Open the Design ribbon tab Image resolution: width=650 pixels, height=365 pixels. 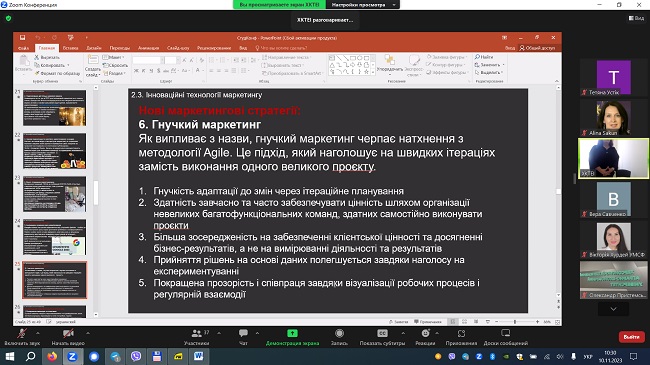[x=94, y=48]
